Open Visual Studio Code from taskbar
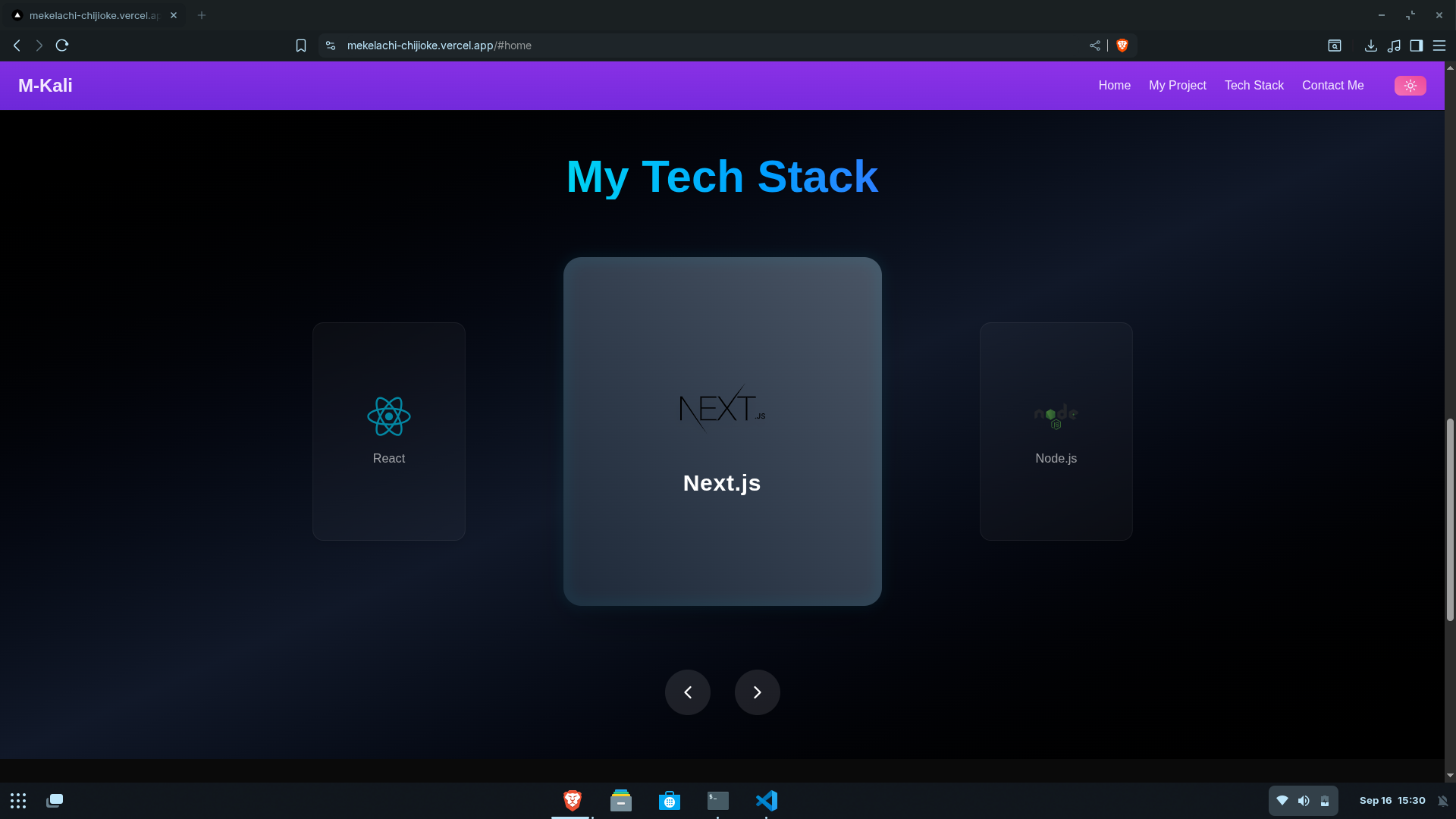 (x=766, y=801)
